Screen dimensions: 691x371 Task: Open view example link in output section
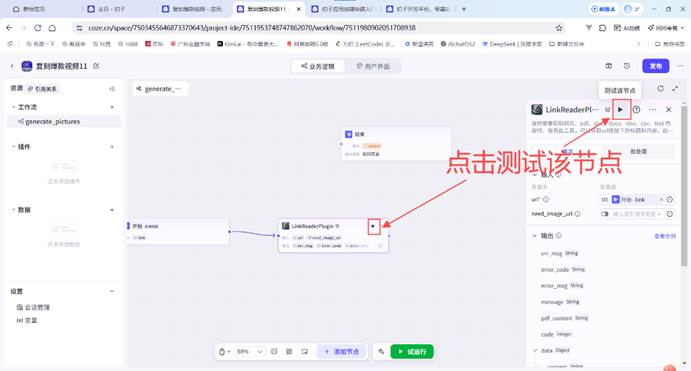[x=665, y=236]
